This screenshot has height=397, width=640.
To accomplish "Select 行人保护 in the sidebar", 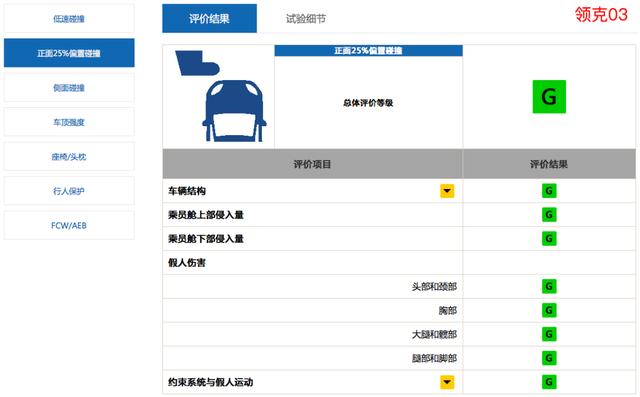I will pyautogui.click(x=69, y=191).
